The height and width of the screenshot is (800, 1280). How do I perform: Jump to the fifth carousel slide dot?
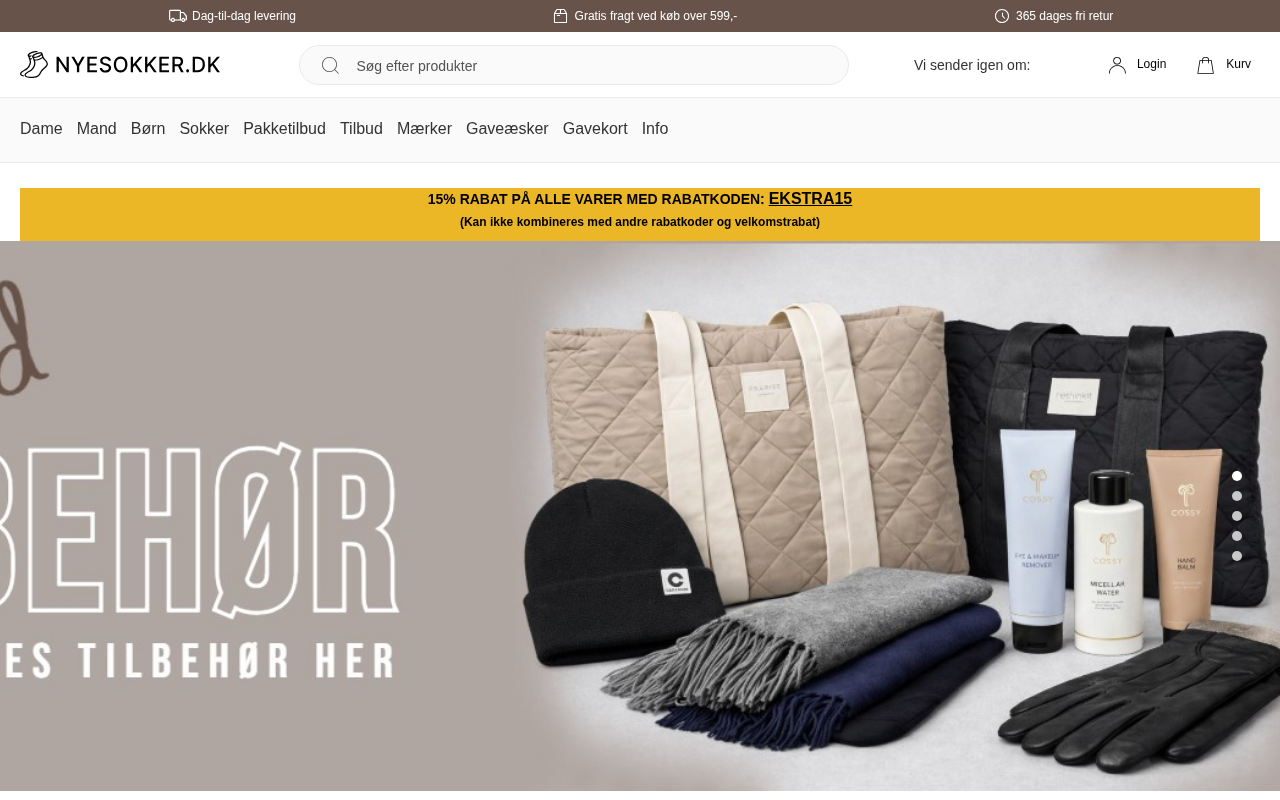point(1237,556)
